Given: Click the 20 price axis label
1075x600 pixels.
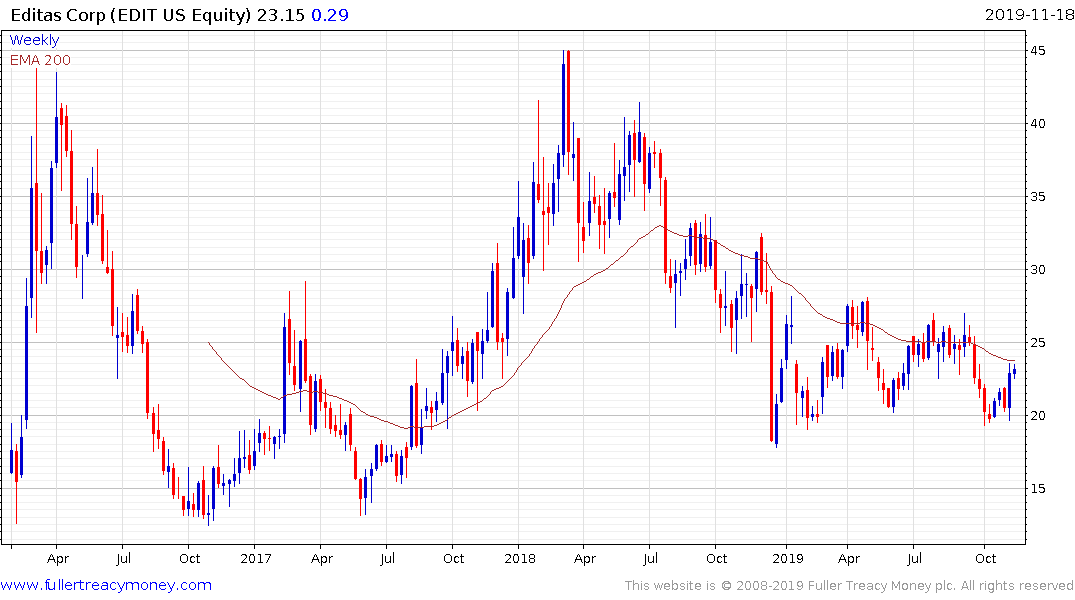Looking at the screenshot, I should tap(1037, 416).
